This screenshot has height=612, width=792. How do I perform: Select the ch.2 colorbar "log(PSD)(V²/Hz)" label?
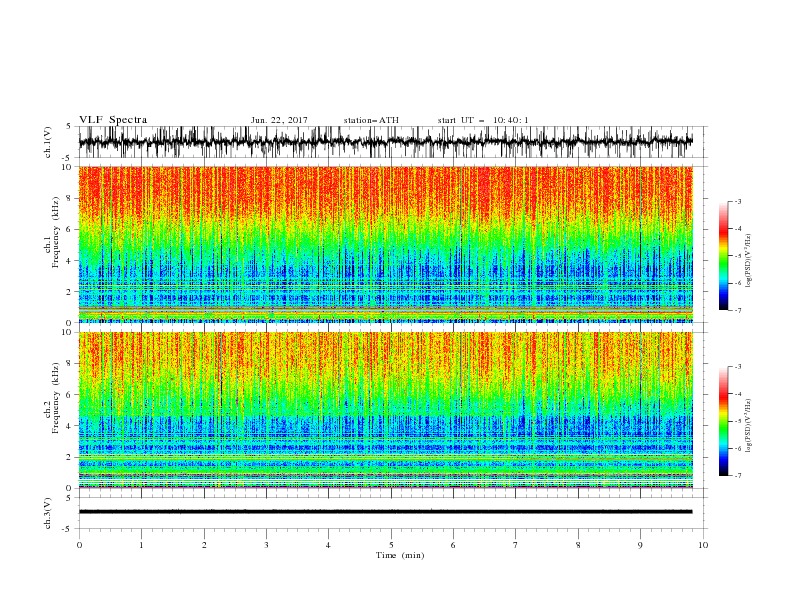(748, 426)
